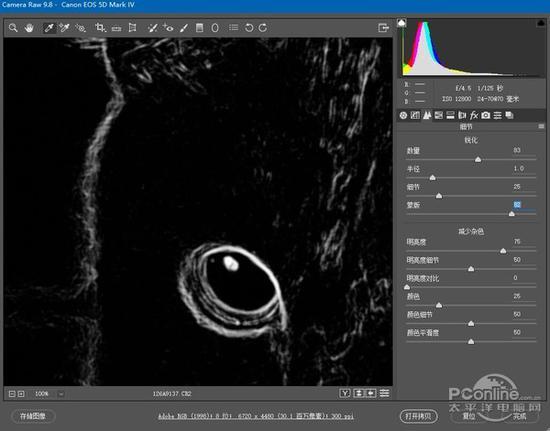The image size is (550, 431).
Task: Switch to the Effects fx tab
Action: coord(474,115)
